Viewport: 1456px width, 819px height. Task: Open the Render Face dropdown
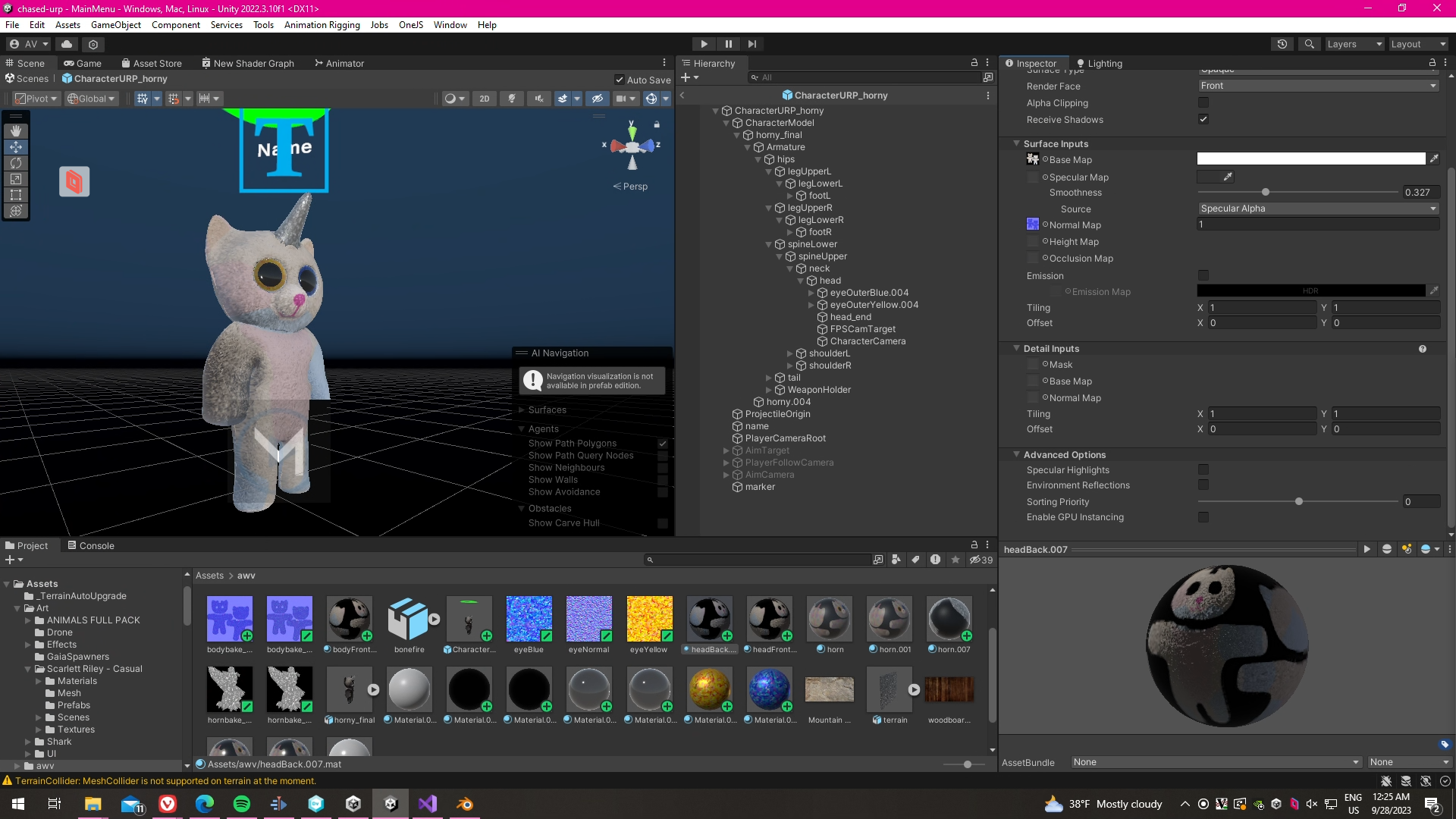pyautogui.click(x=1318, y=86)
